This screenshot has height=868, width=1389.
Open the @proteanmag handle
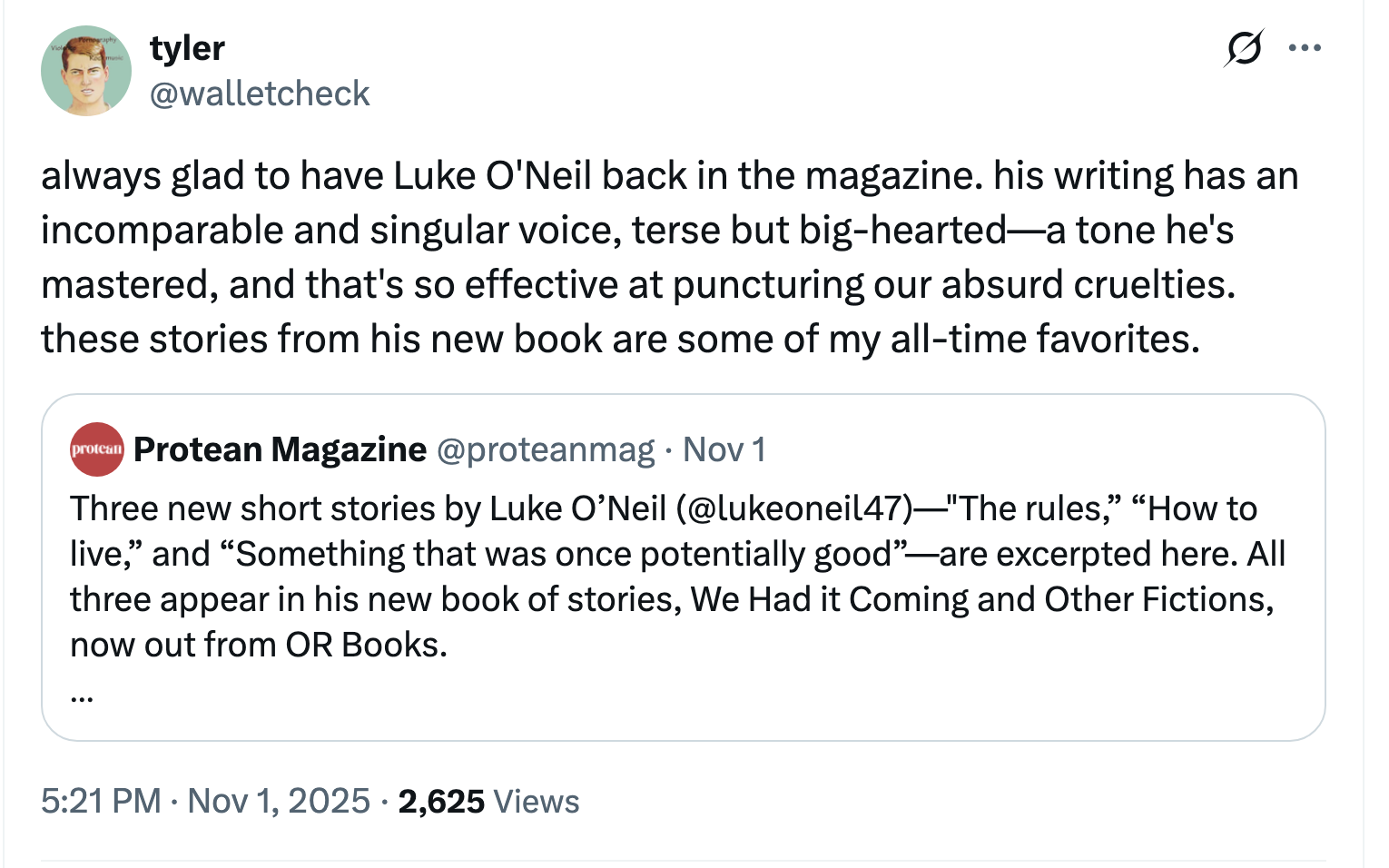pos(546,449)
